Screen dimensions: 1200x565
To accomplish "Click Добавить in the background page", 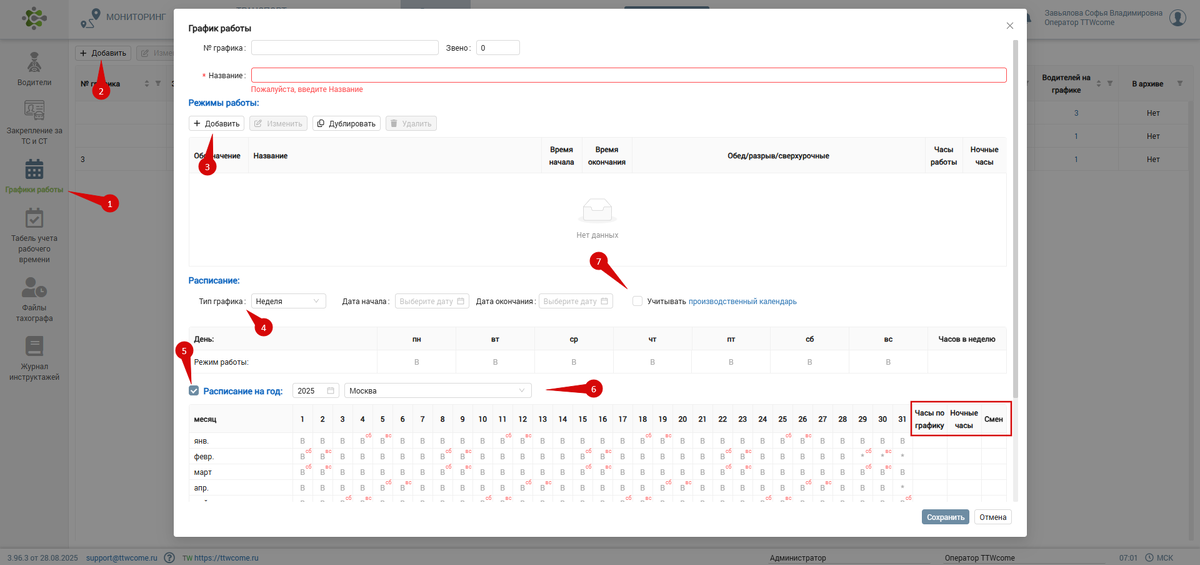I will click(x=104, y=53).
